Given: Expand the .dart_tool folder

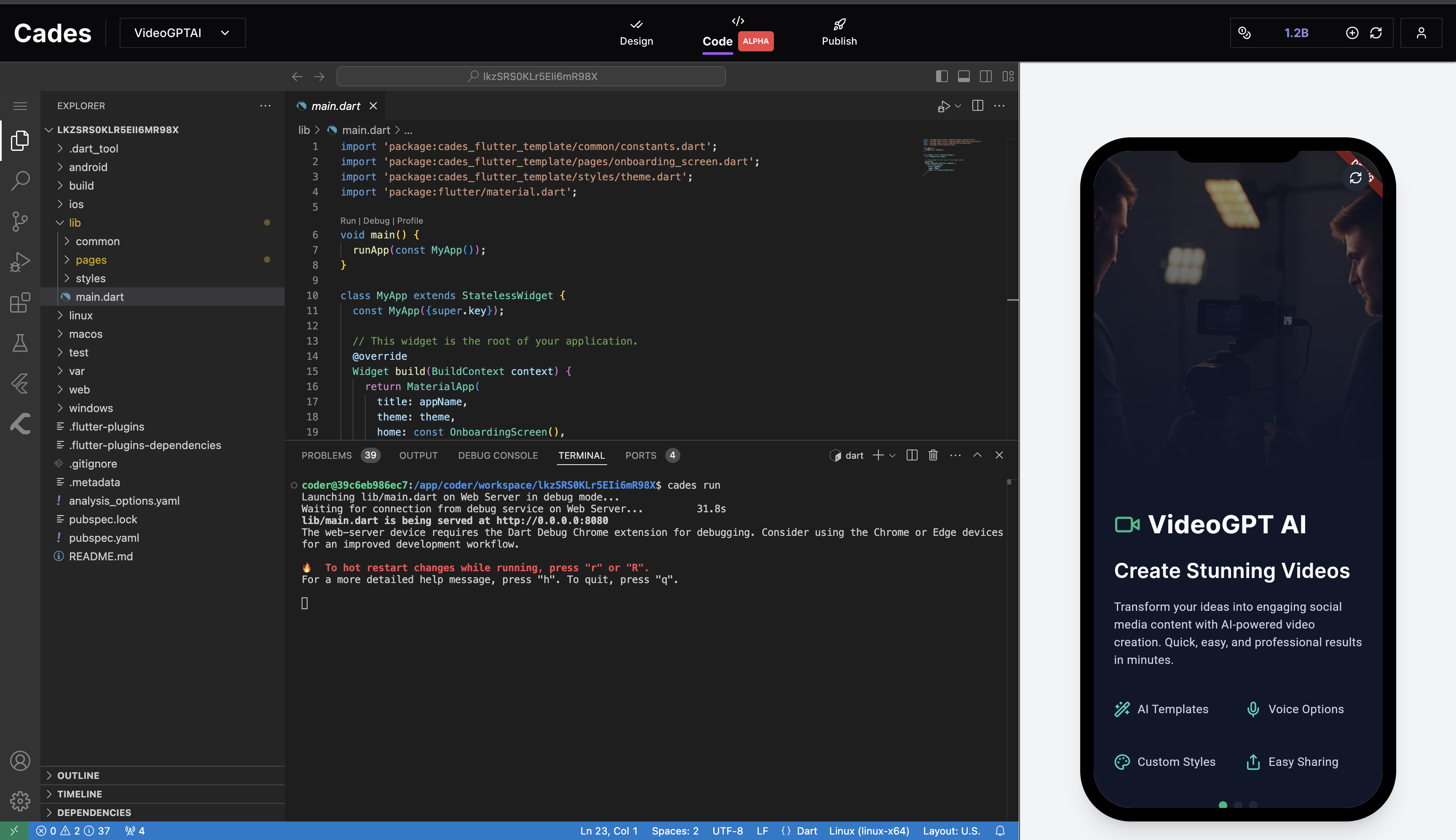Looking at the screenshot, I should pos(163,148).
